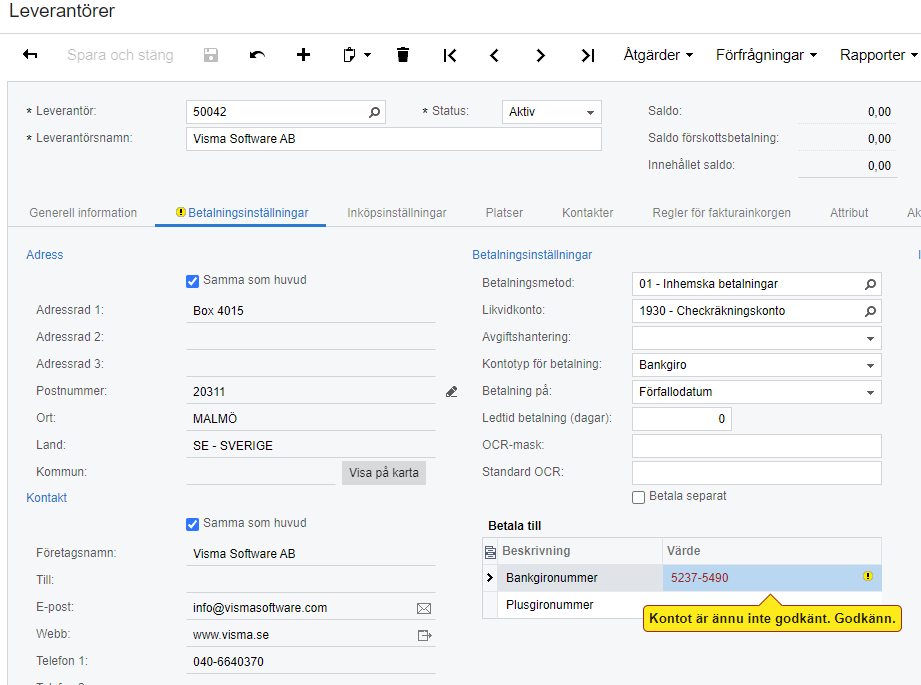The height and width of the screenshot is (685, 921).
Task: Go to last record icon
Action: tap(588, 55)
